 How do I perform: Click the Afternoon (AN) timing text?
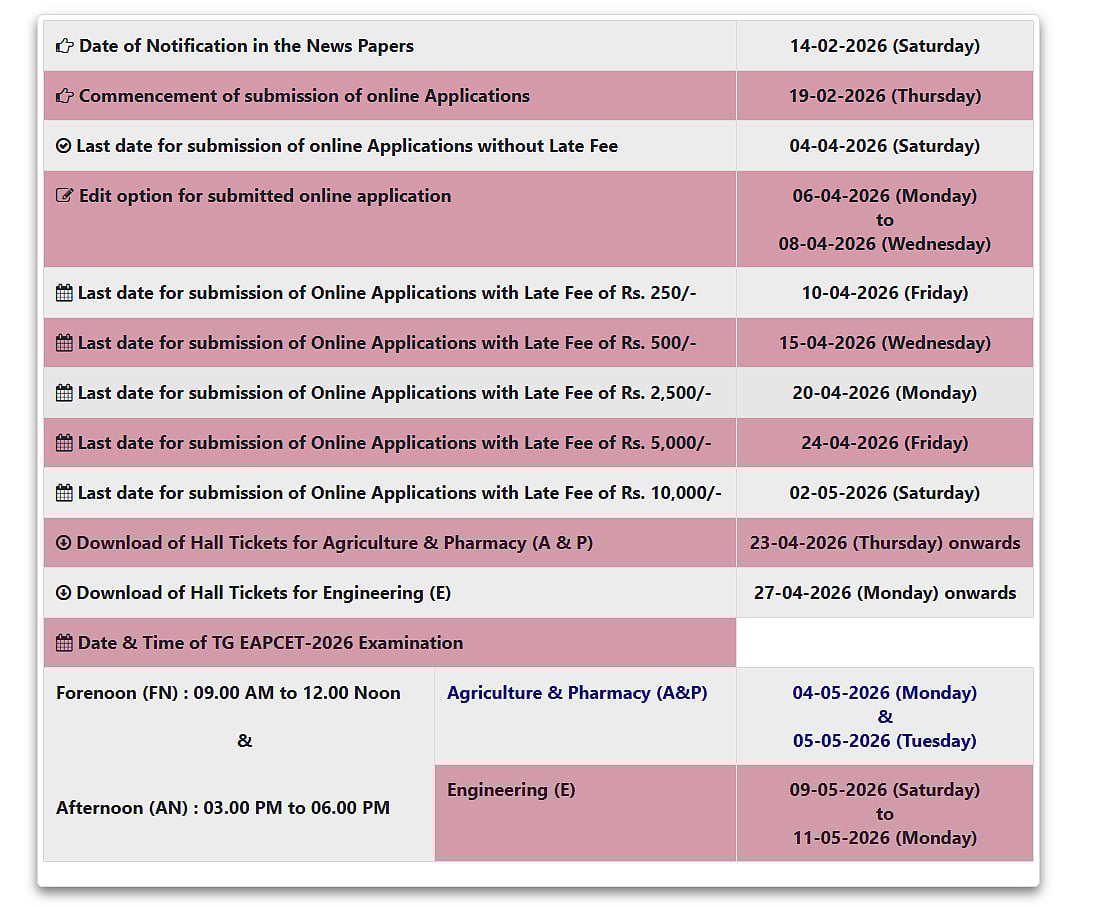[223, 808]
